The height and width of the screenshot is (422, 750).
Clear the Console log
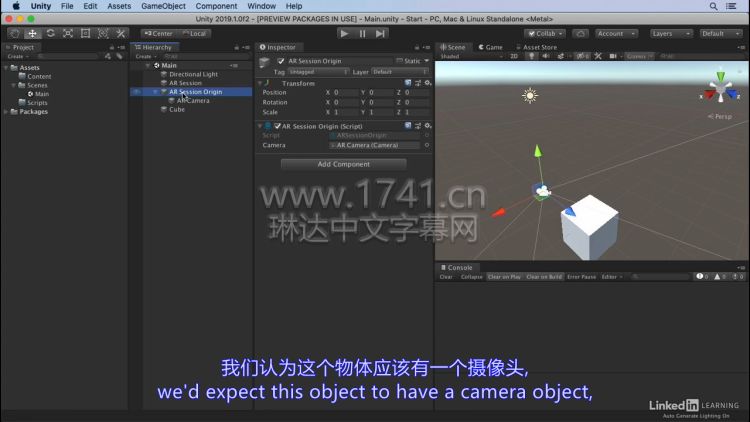446,277
